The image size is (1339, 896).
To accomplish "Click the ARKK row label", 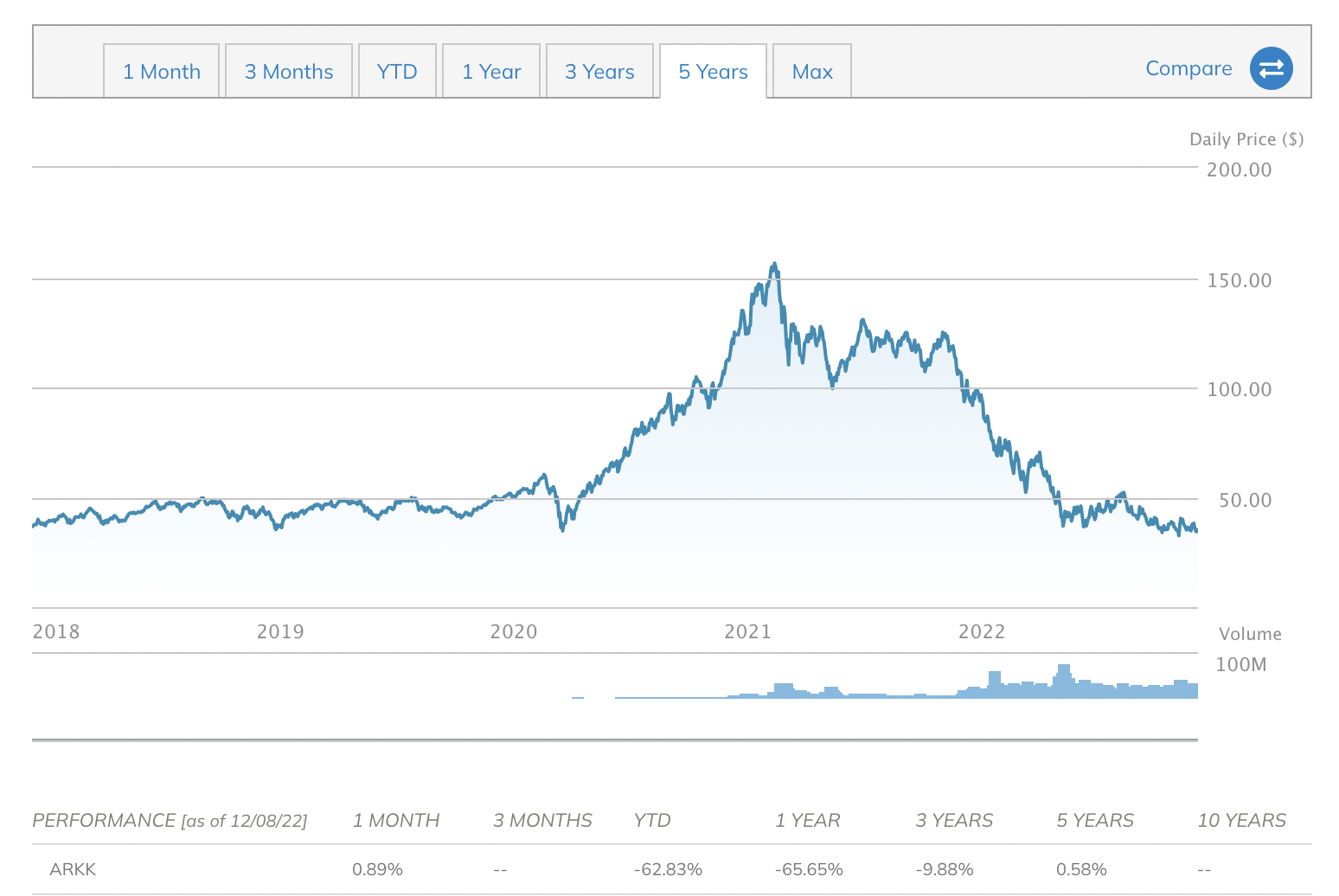I will coord(73,869).
